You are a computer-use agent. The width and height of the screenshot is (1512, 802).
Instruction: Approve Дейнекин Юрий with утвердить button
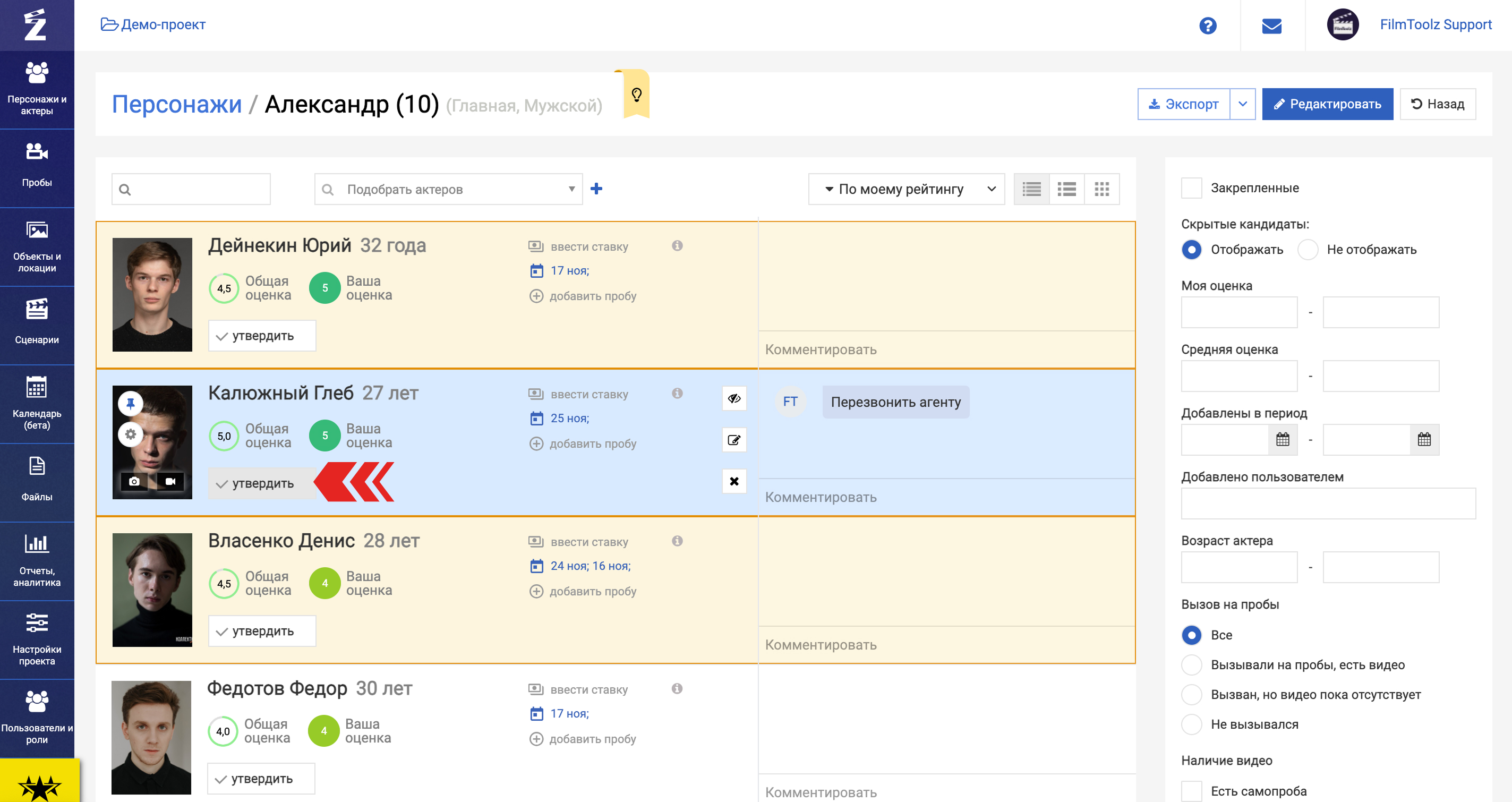click(x=262, y=336)
